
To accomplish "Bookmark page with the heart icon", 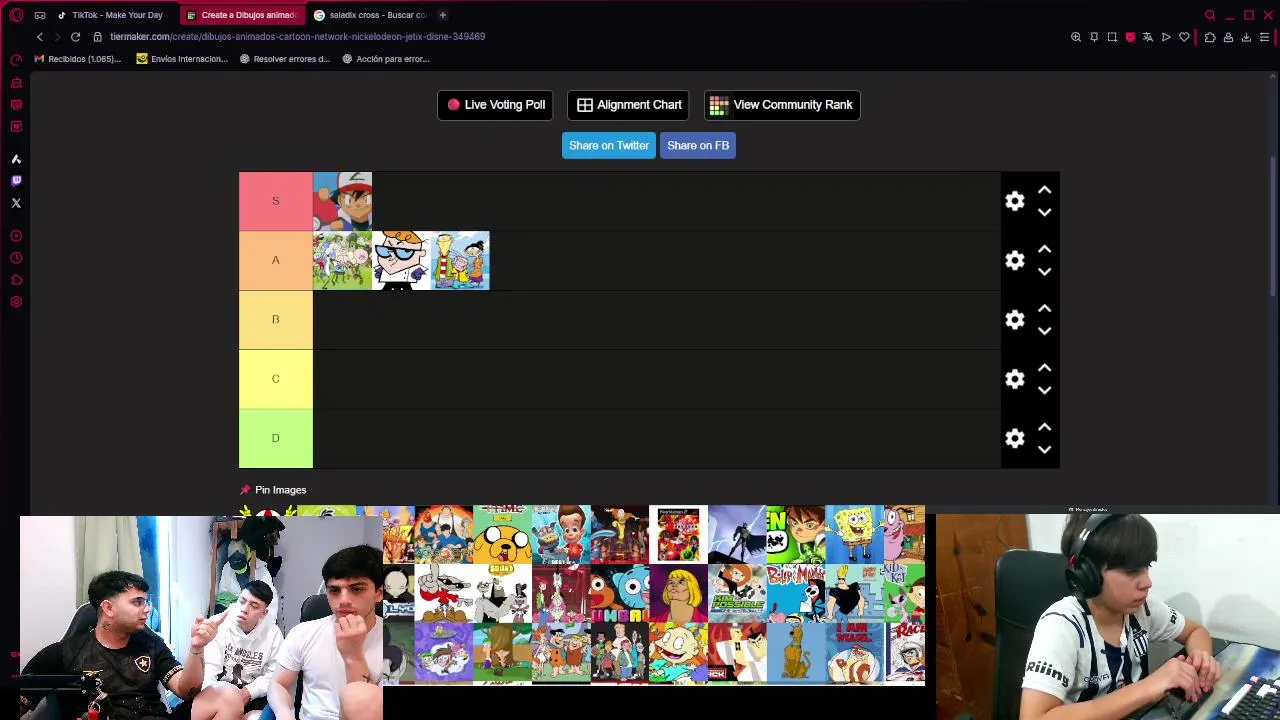I will click(x=1184, y=37).
